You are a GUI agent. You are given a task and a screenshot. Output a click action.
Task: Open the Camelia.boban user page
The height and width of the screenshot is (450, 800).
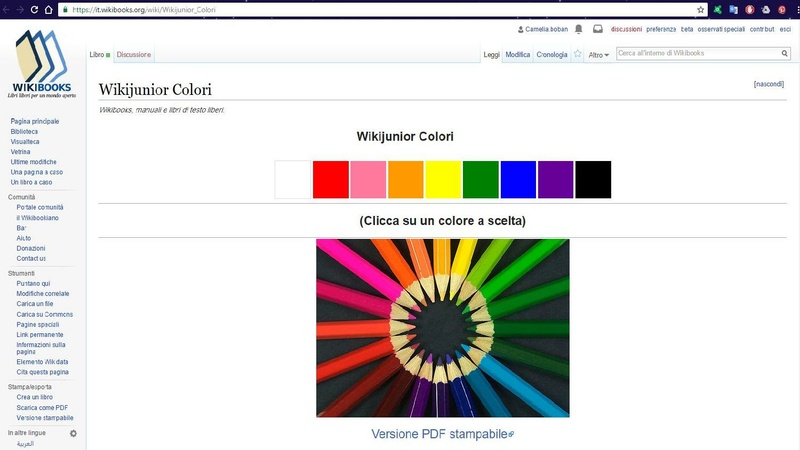click(546, 29)
